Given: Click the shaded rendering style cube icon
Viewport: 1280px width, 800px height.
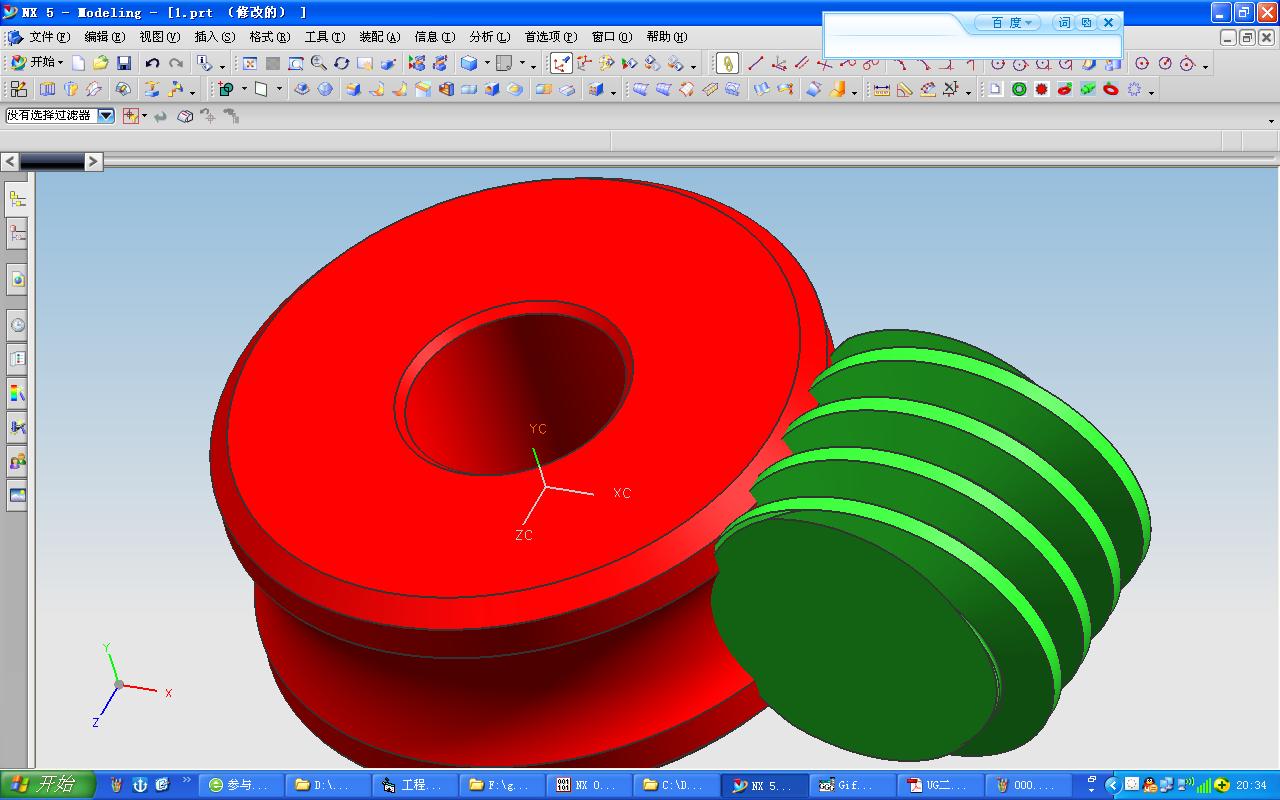Looking at the screenshot, I should point(468,63).
